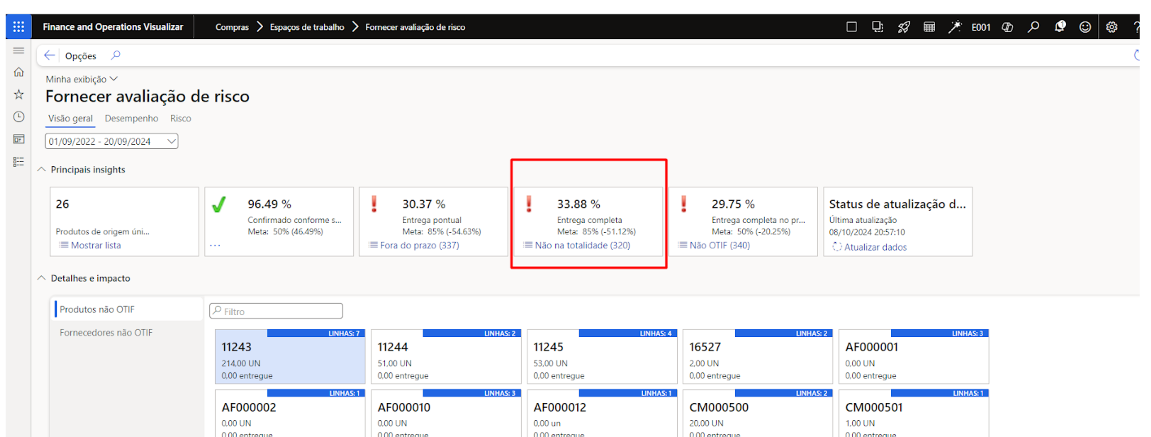The image size is (1151, 437).
Task: Open Modules list icon in sidebar
Action: 18,161
